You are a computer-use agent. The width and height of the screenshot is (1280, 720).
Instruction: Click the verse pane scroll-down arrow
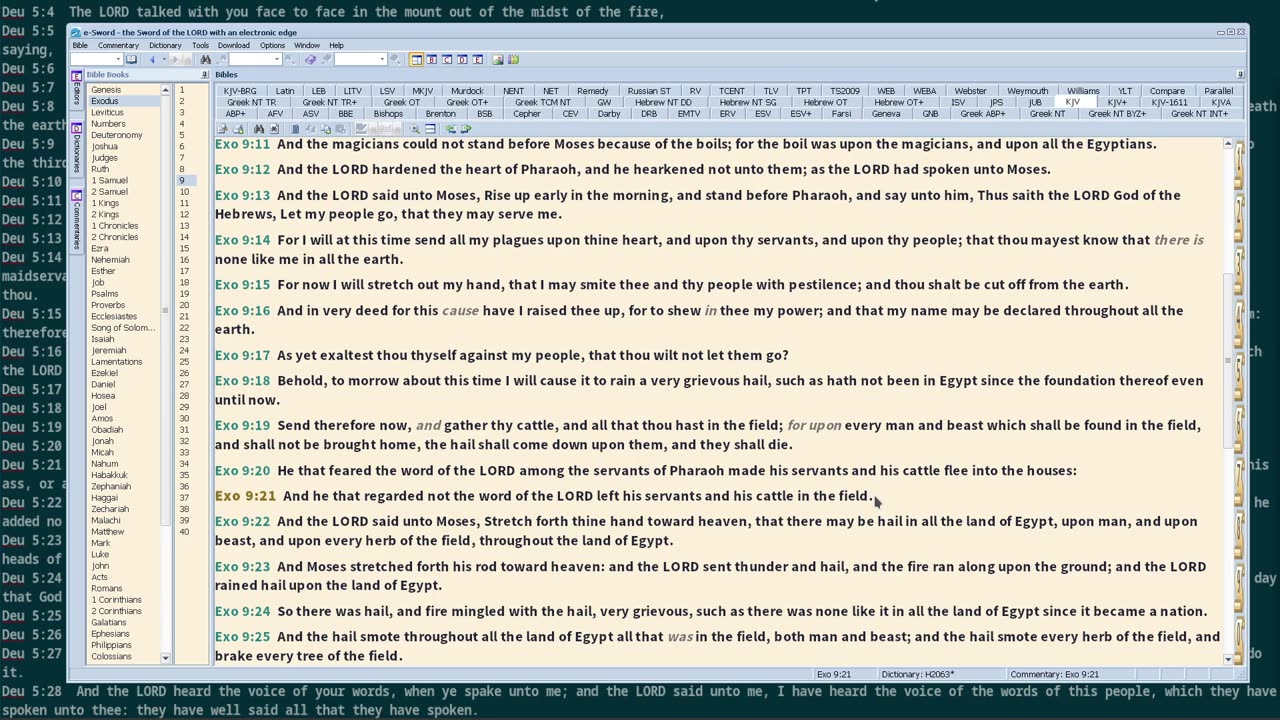coord(1228,659)
